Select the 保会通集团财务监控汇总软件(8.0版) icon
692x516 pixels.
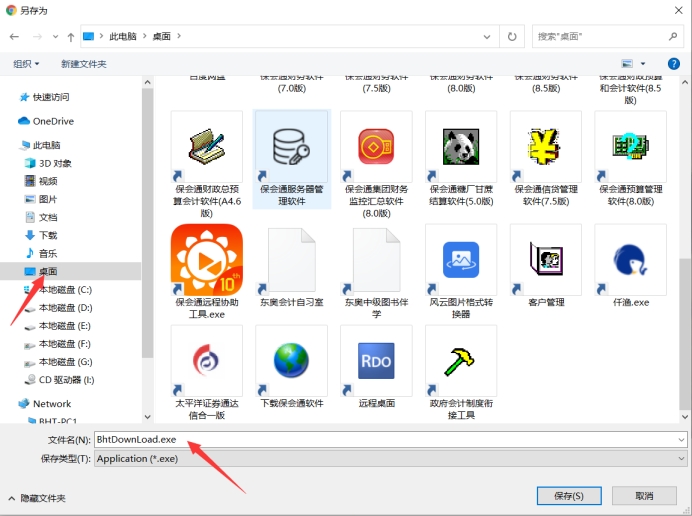point(376,147)
